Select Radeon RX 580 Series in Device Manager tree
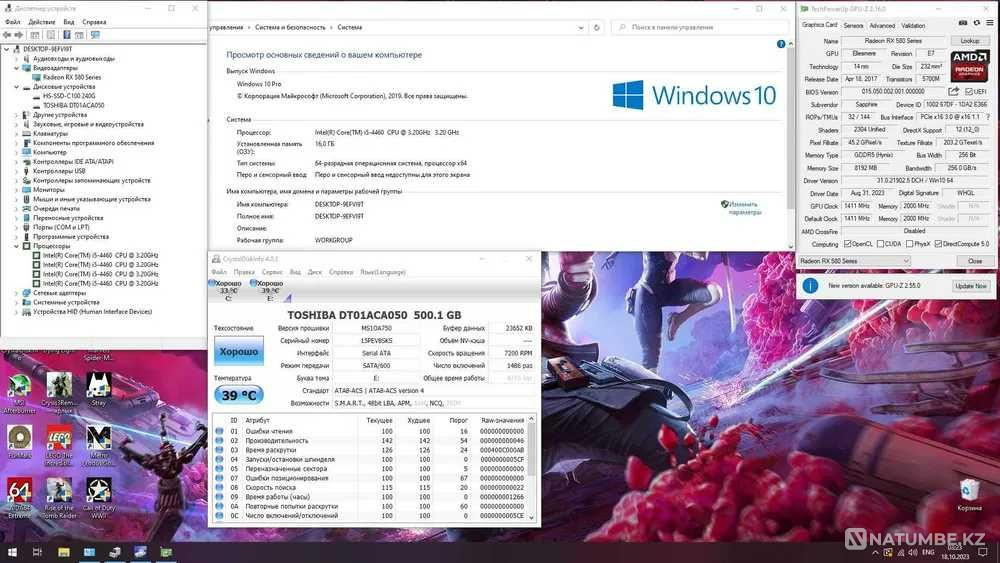 71,77
